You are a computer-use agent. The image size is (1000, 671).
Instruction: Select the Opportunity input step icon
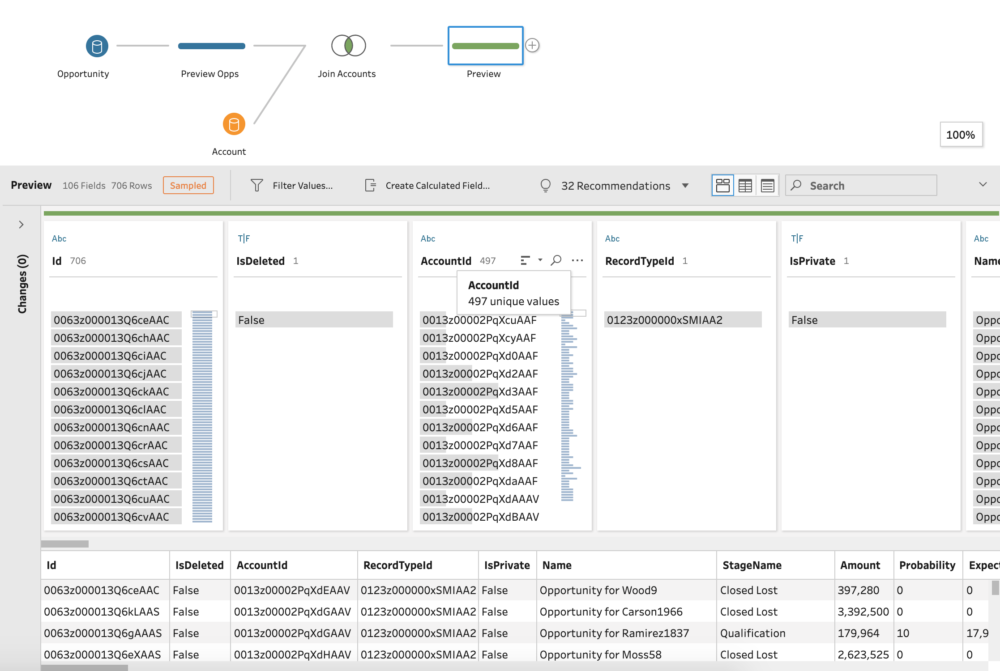point(97,46)
